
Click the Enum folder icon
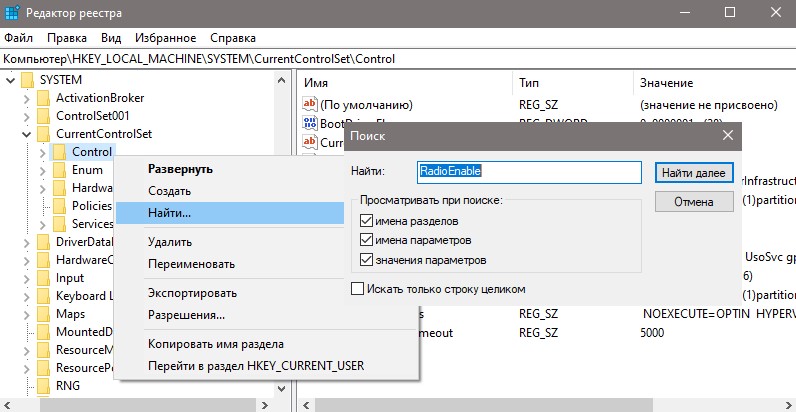pyautogui.click(x=59, y=170)
